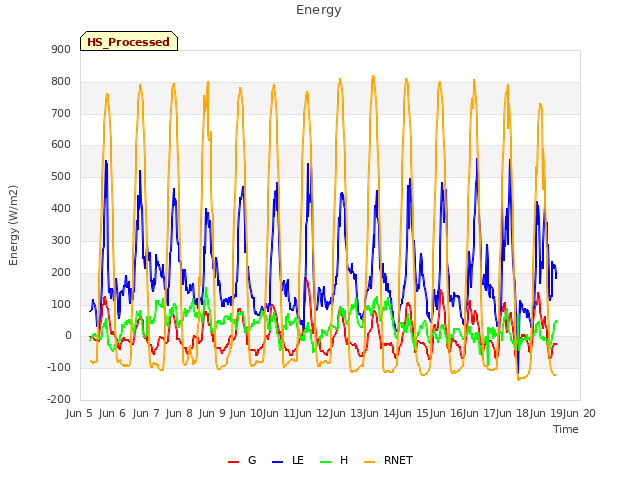Click the 900 y-axis tick label

tap(61, 50)
